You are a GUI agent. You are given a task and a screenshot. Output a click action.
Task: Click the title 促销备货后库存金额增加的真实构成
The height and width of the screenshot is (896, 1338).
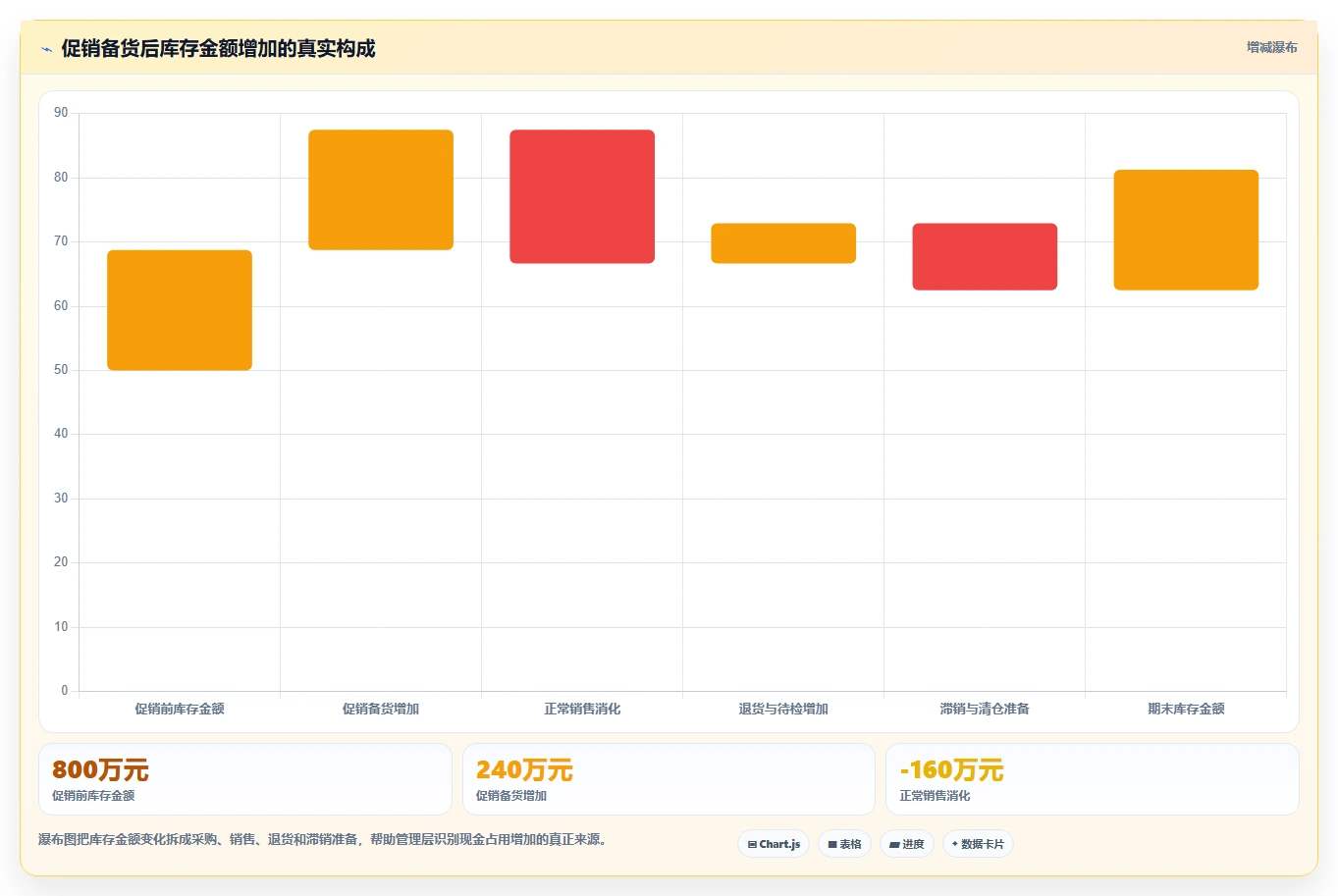coord(218,49)
